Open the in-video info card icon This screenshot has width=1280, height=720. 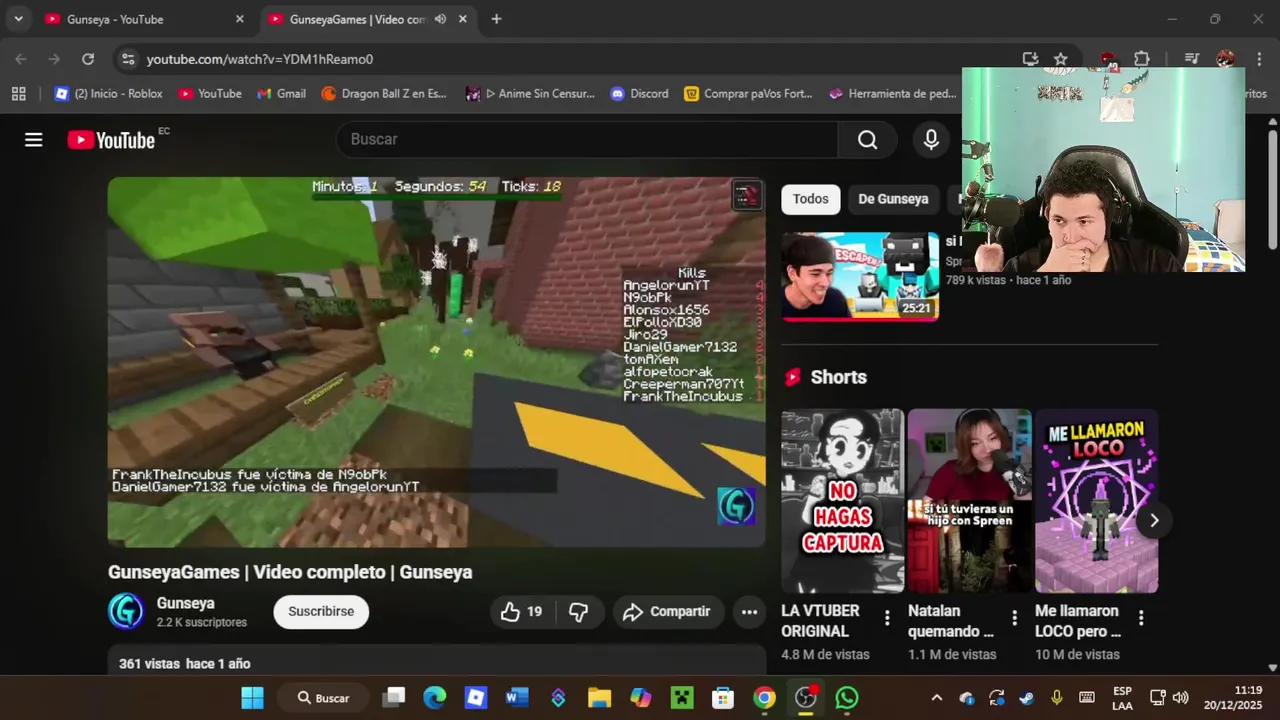(x=747, y=195)
